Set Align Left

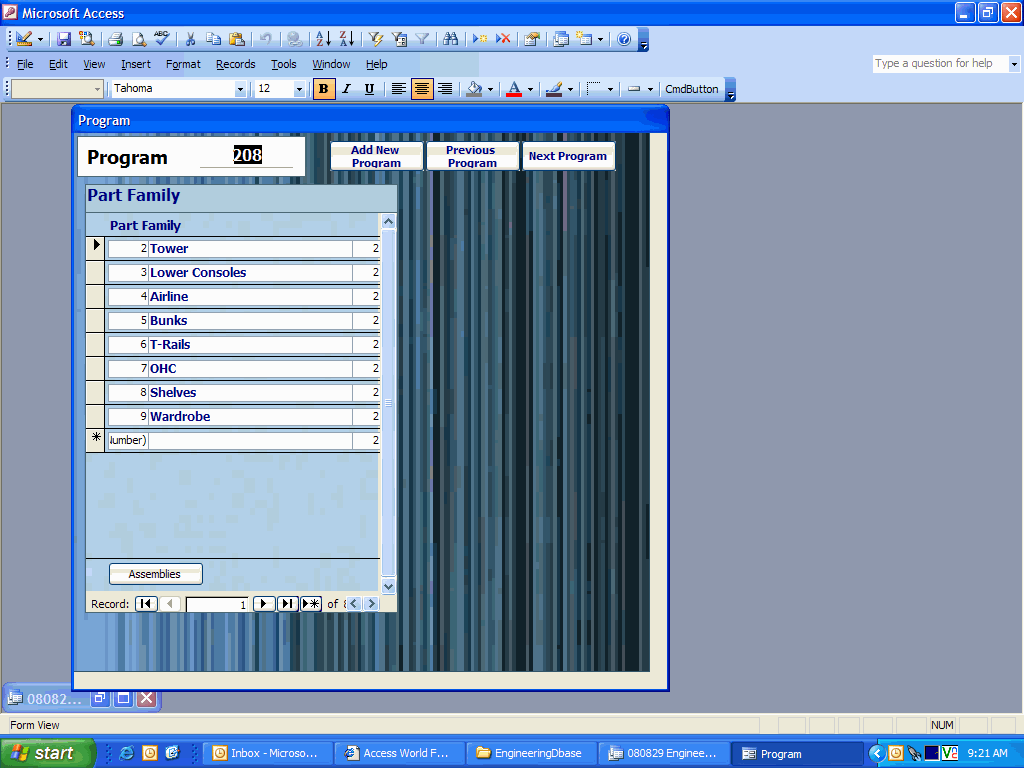[x=398, y=89]
